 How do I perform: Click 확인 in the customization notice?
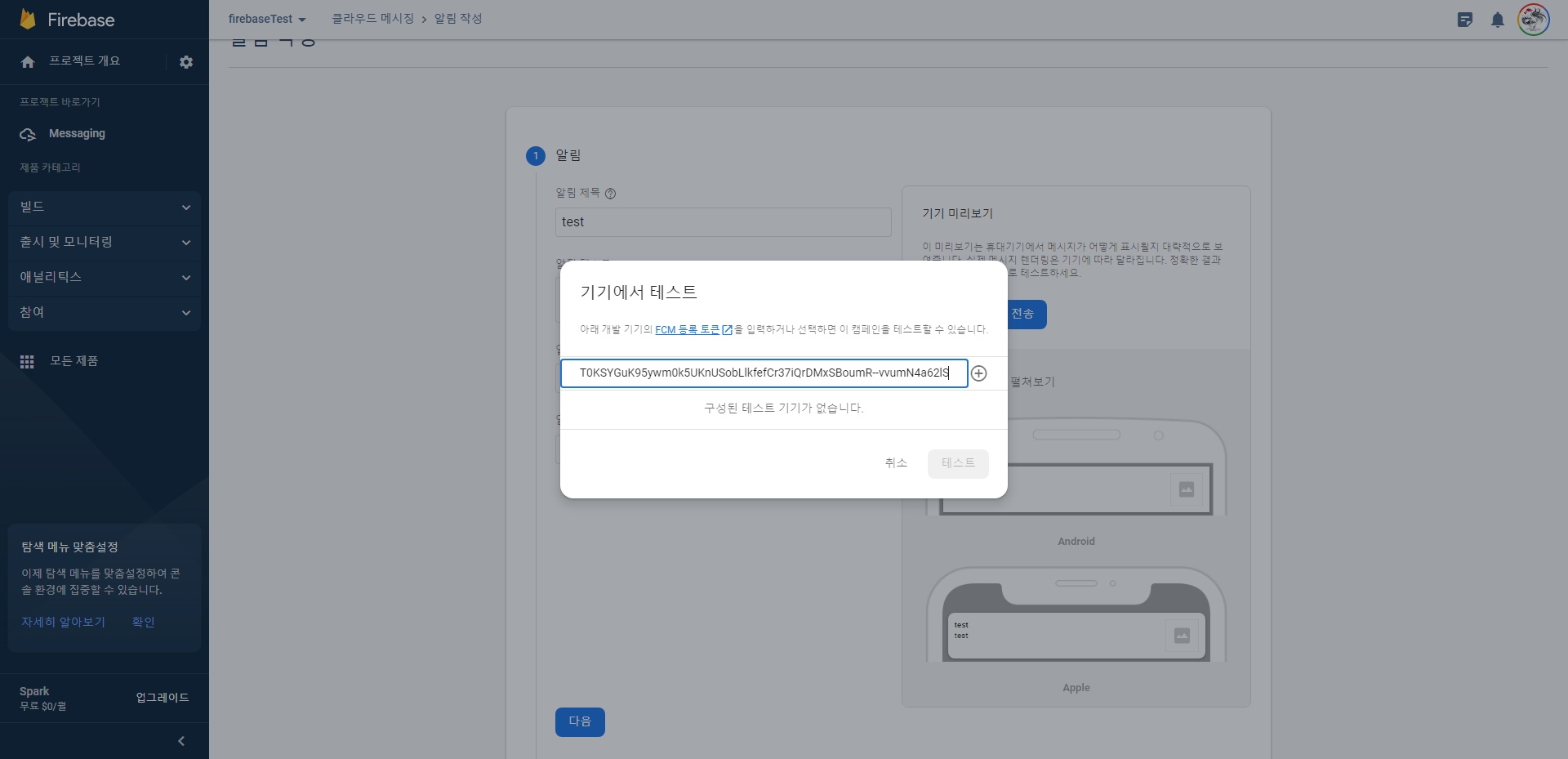pyautogui.click(x=144, y=623)
